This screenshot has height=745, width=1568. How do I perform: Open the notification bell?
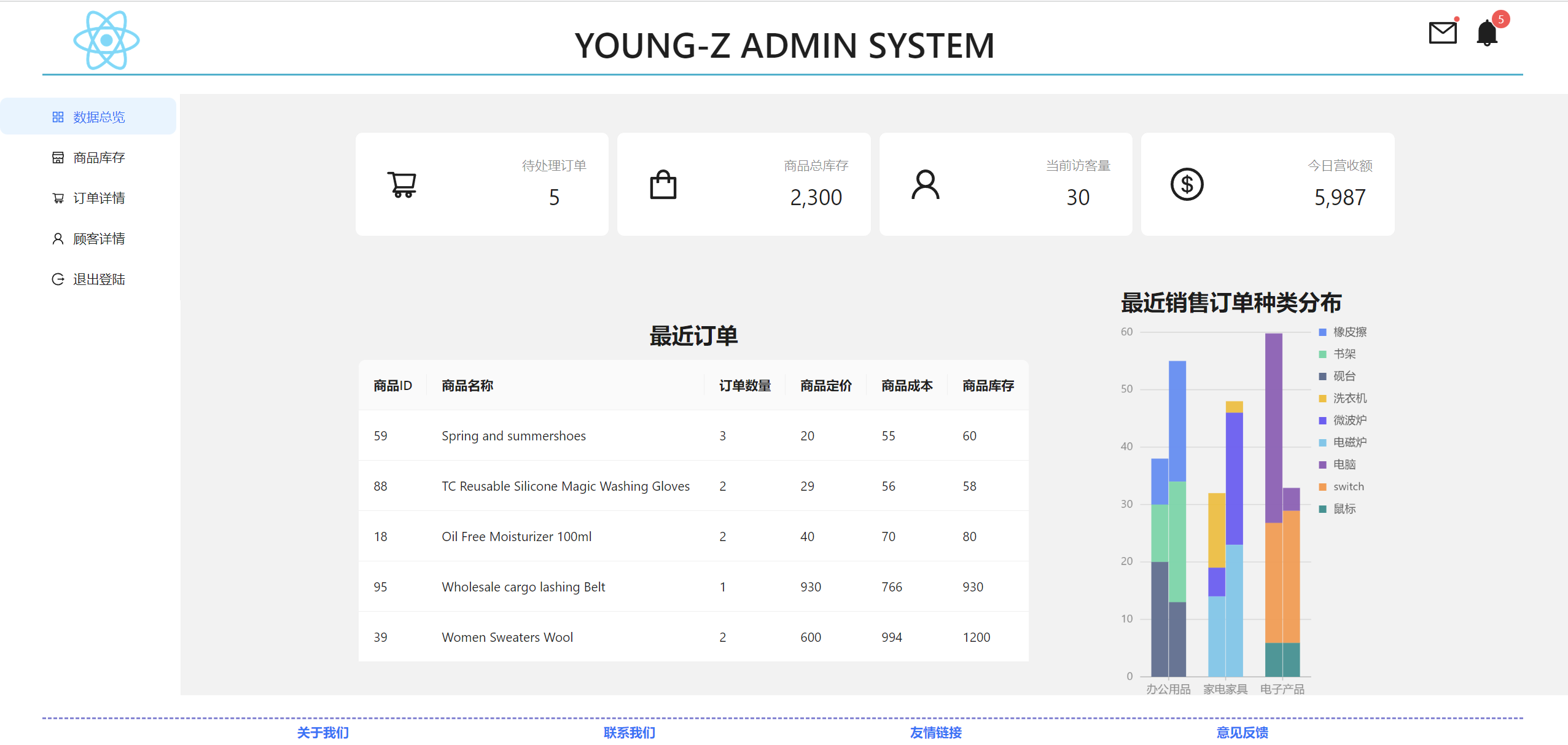tap(1487, 33)
